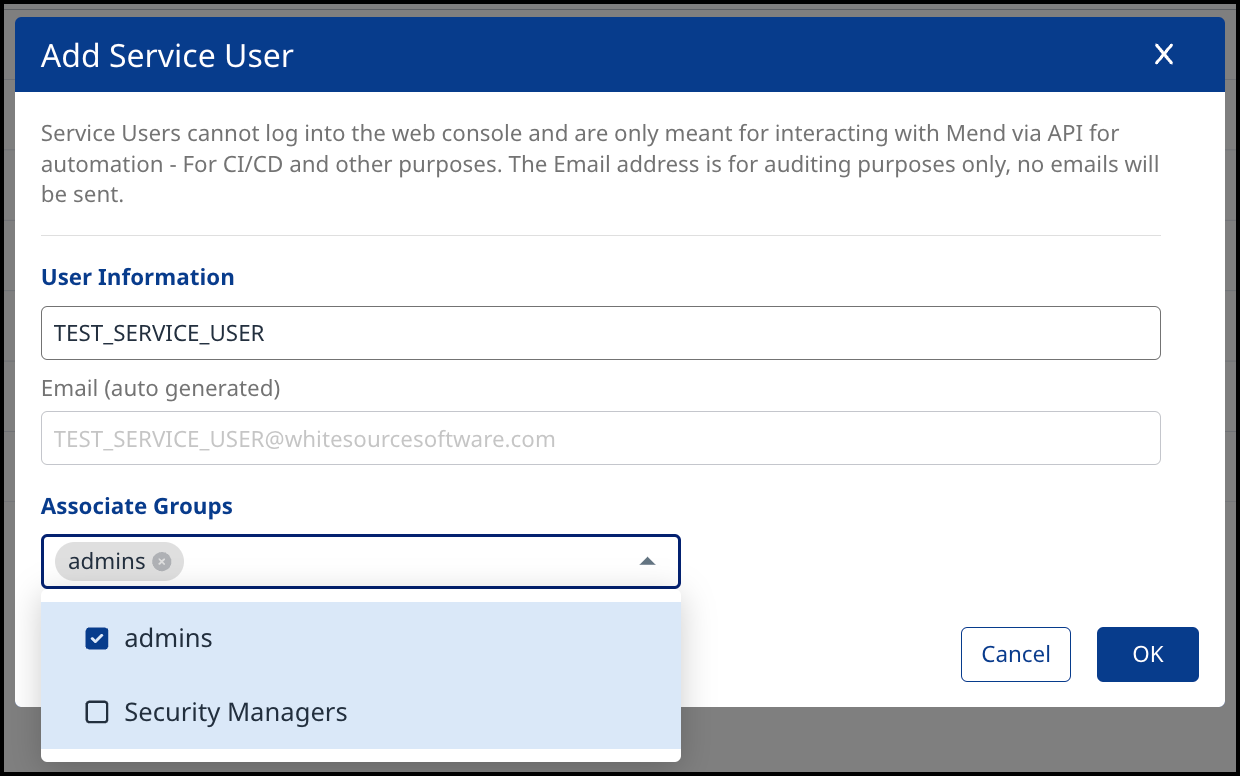
Task: Click the admins chip text
Action: (x=107, y=562)
